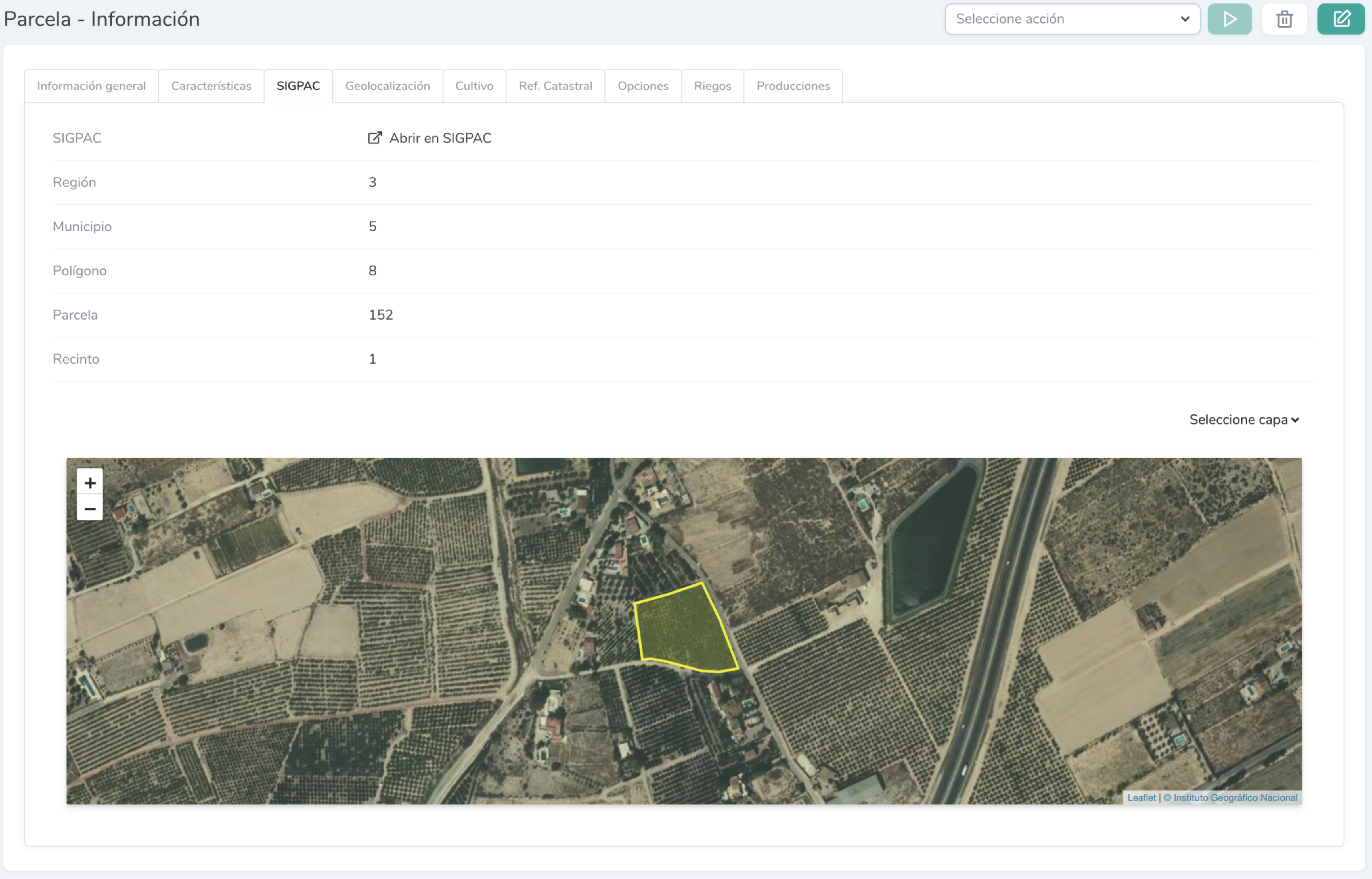
Task: Click the Región value 3
Action: point(372,182)
